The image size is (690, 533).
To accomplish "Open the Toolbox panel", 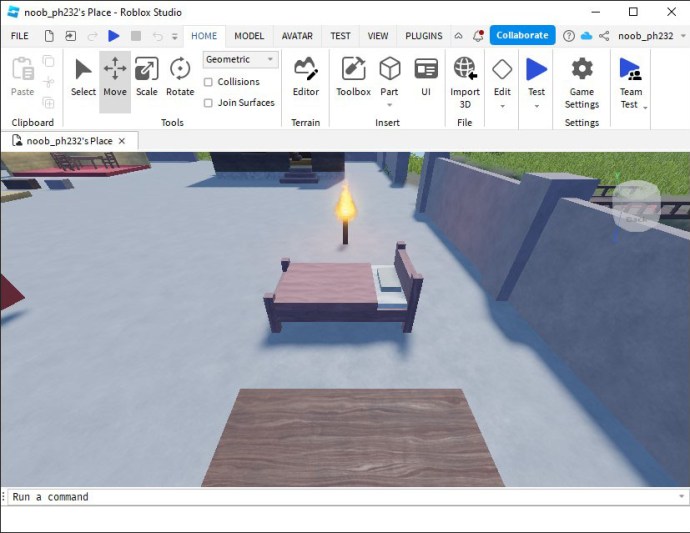I will 353,77.
